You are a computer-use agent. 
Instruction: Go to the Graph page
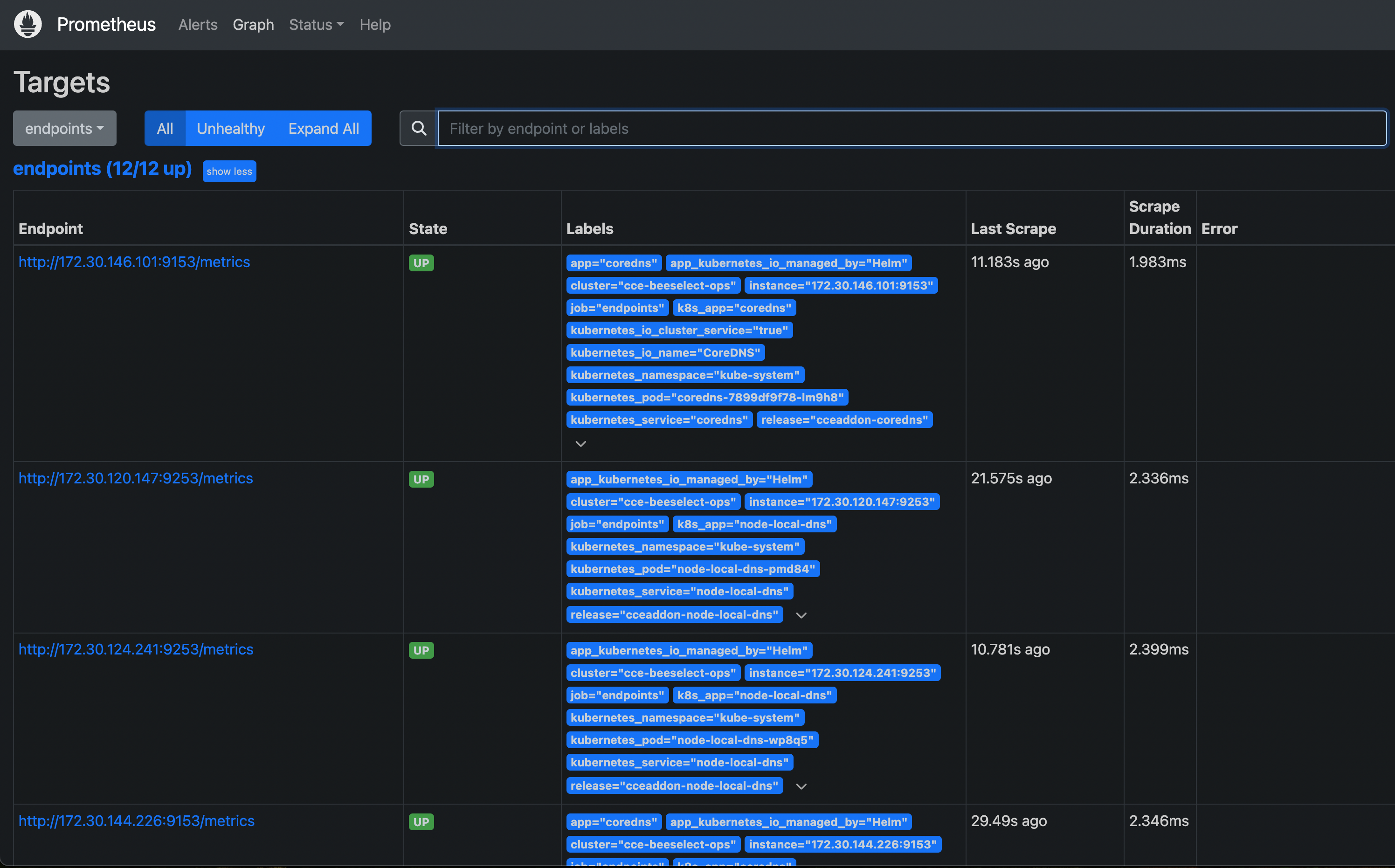point(253,24)
